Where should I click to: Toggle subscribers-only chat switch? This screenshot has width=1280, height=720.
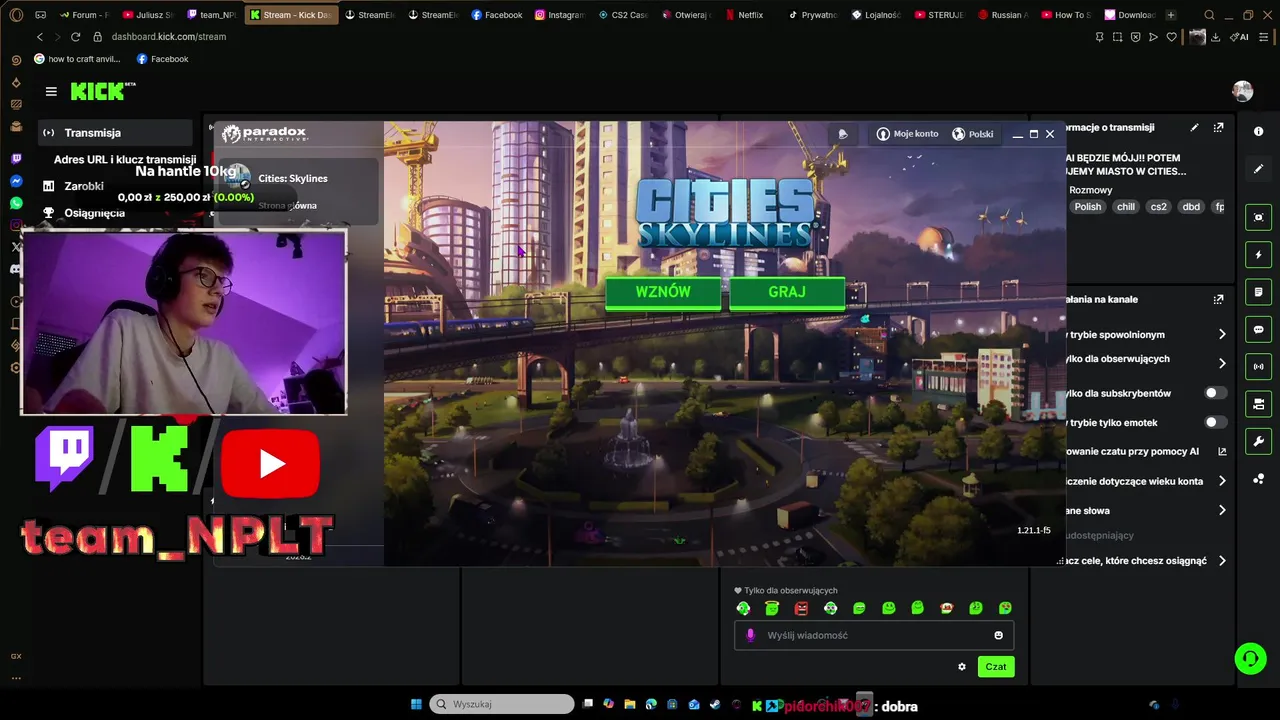point(1215,393)
